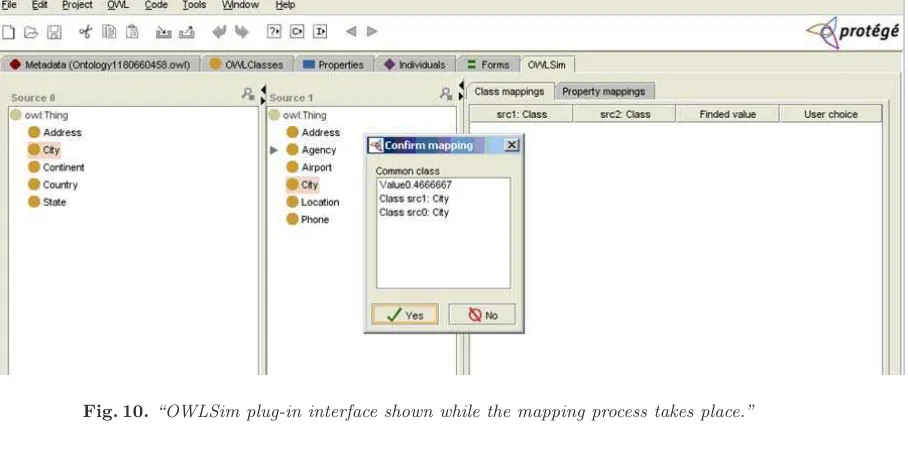
Task: Click the archive project icon with down arrow
Action: click(164, 32)
